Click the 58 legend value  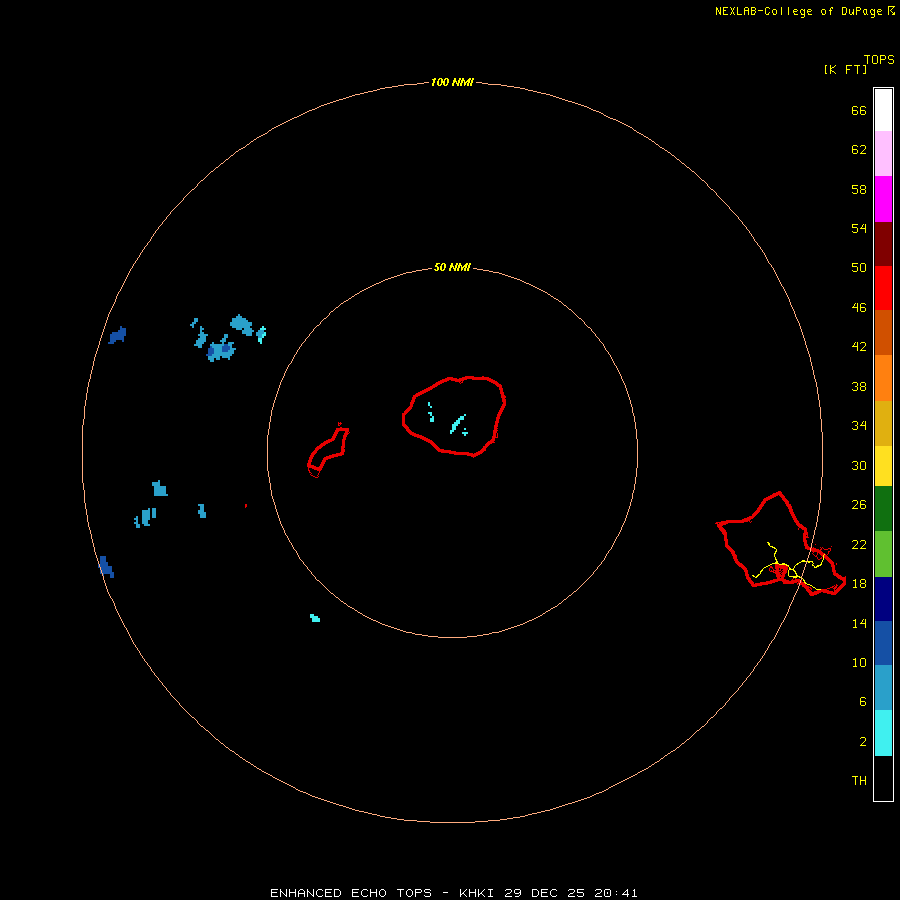pyautogui.click(x=859, y=189)
